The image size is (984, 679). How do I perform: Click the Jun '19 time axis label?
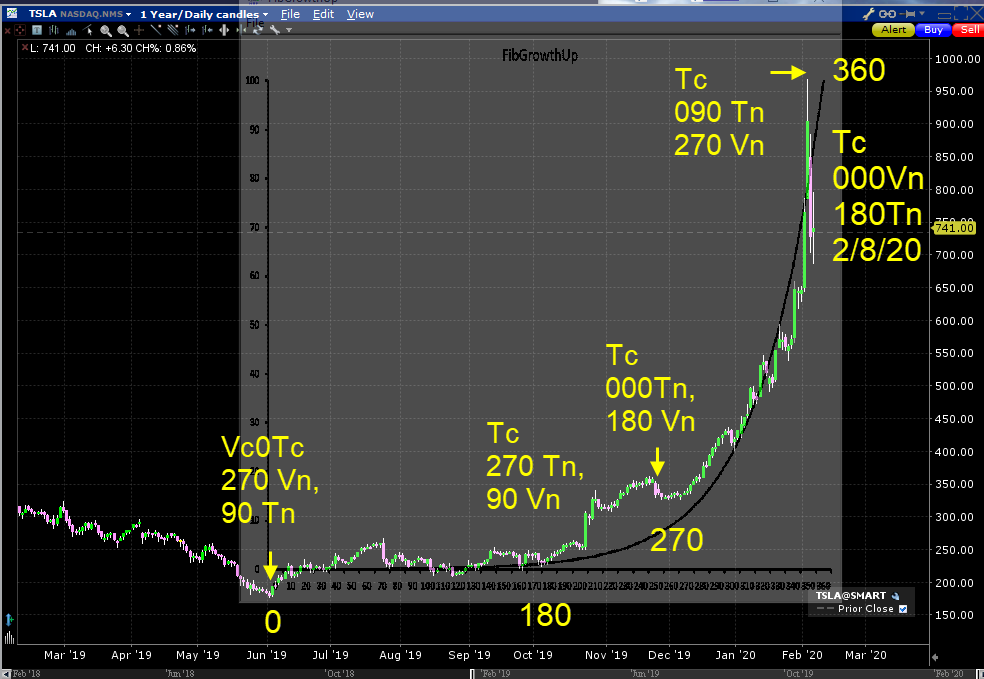[x=267, y=655]
